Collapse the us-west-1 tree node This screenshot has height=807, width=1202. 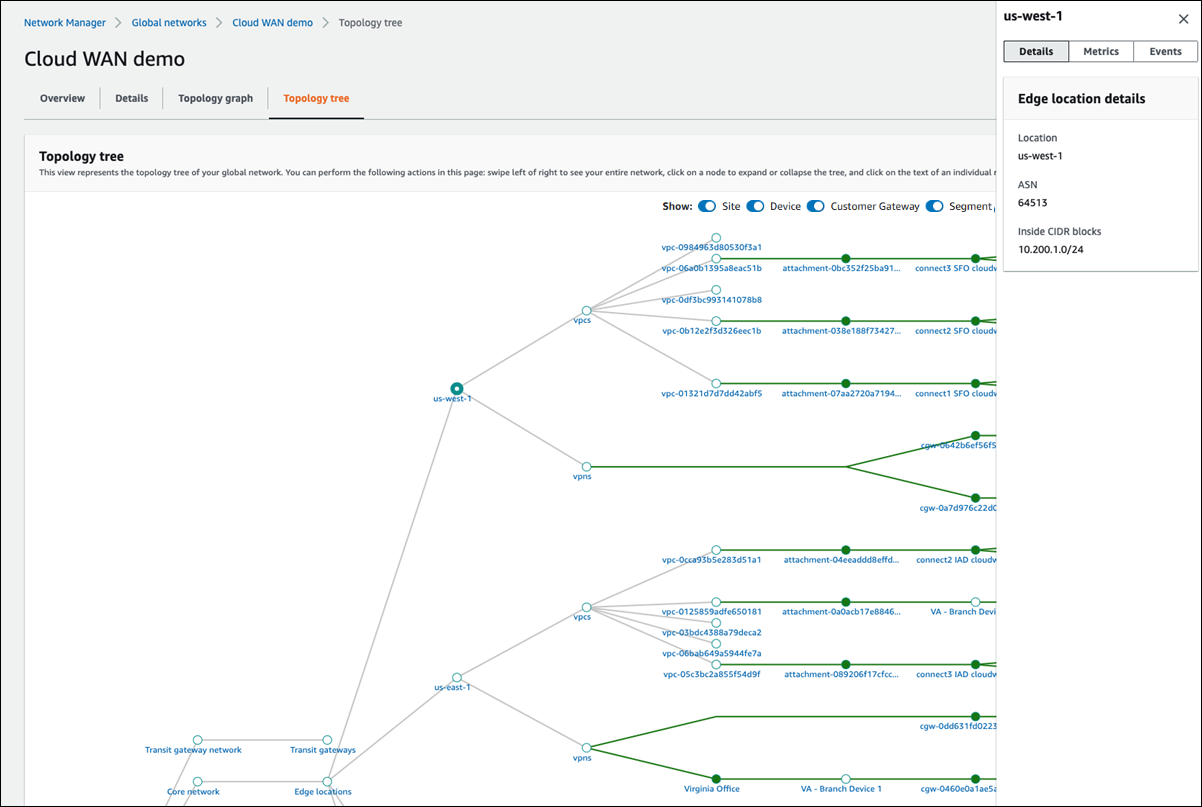(x=456, y=388)
